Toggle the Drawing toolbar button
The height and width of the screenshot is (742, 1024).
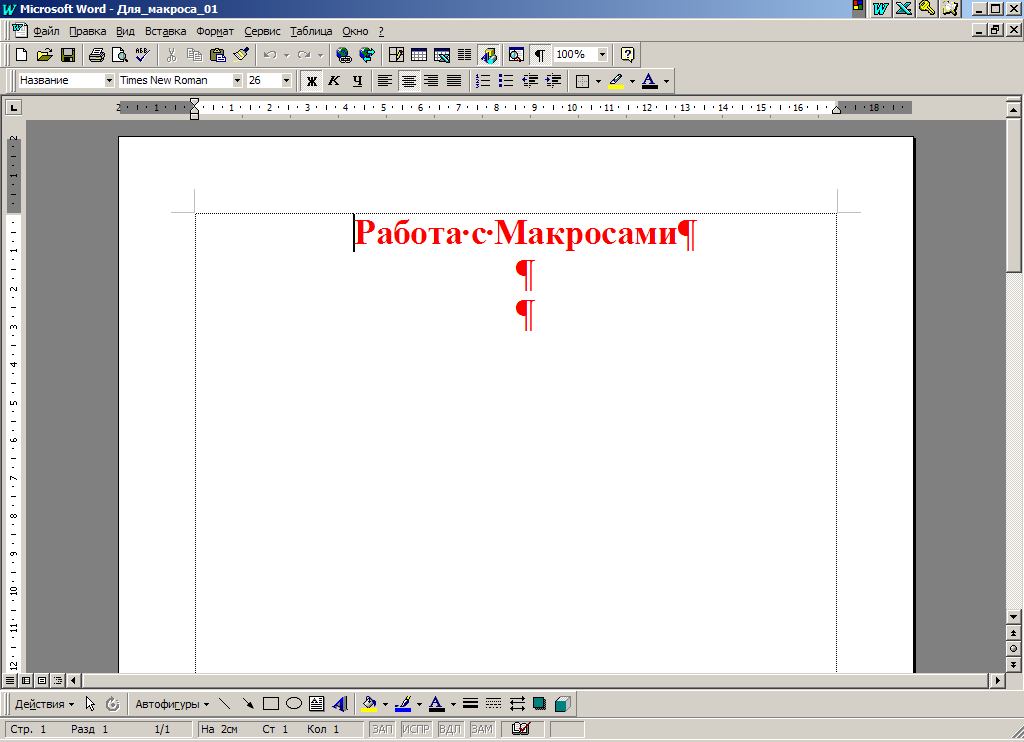pyautogui.click(x=488, y=55)
